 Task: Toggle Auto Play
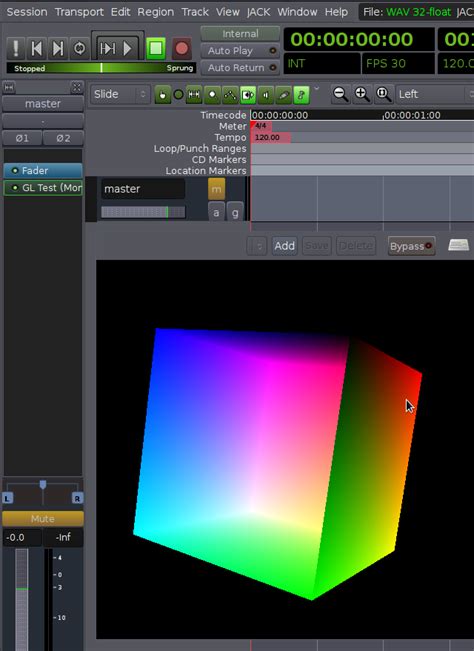click(240, 51)
